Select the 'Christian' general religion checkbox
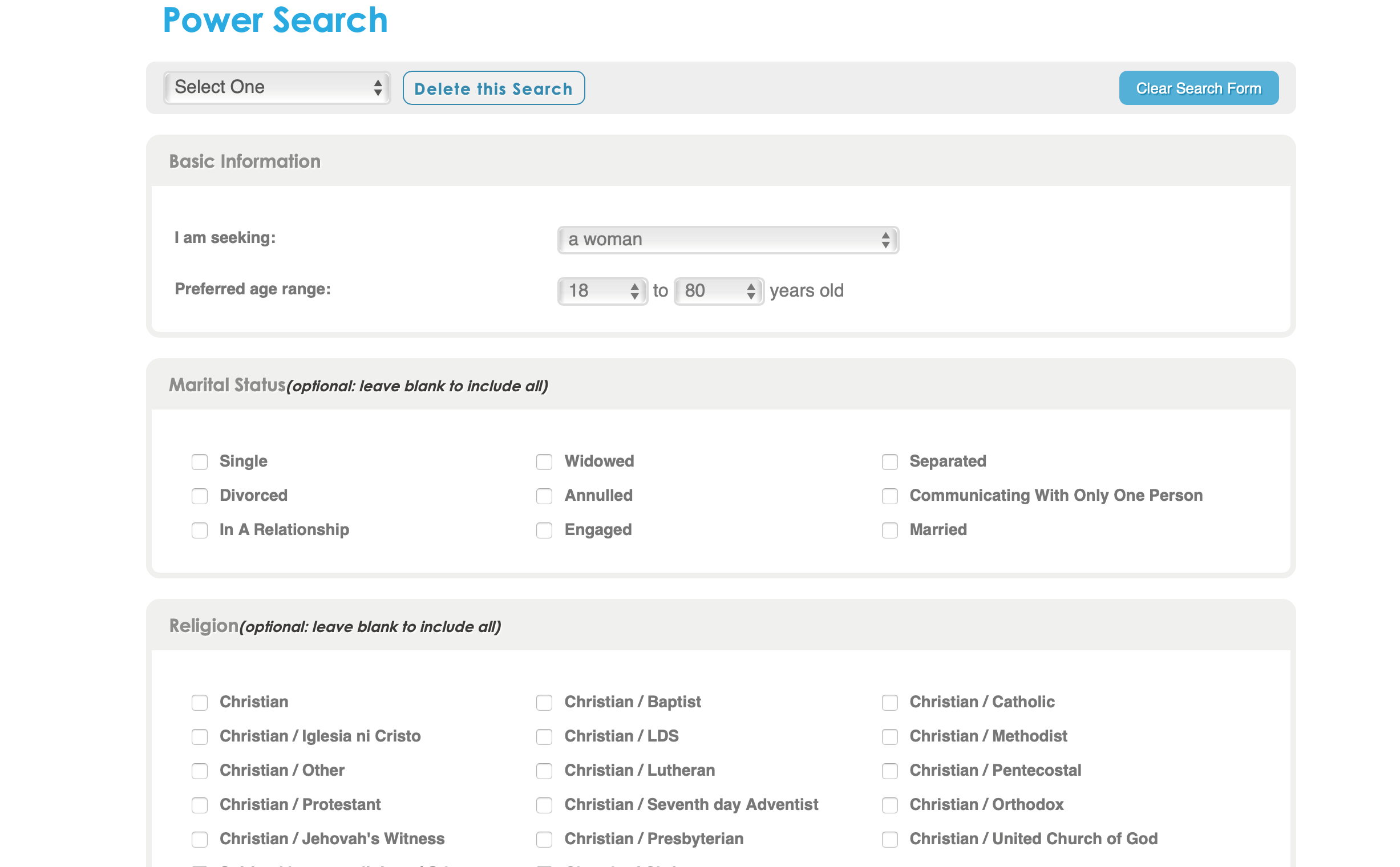 point(199,702)
